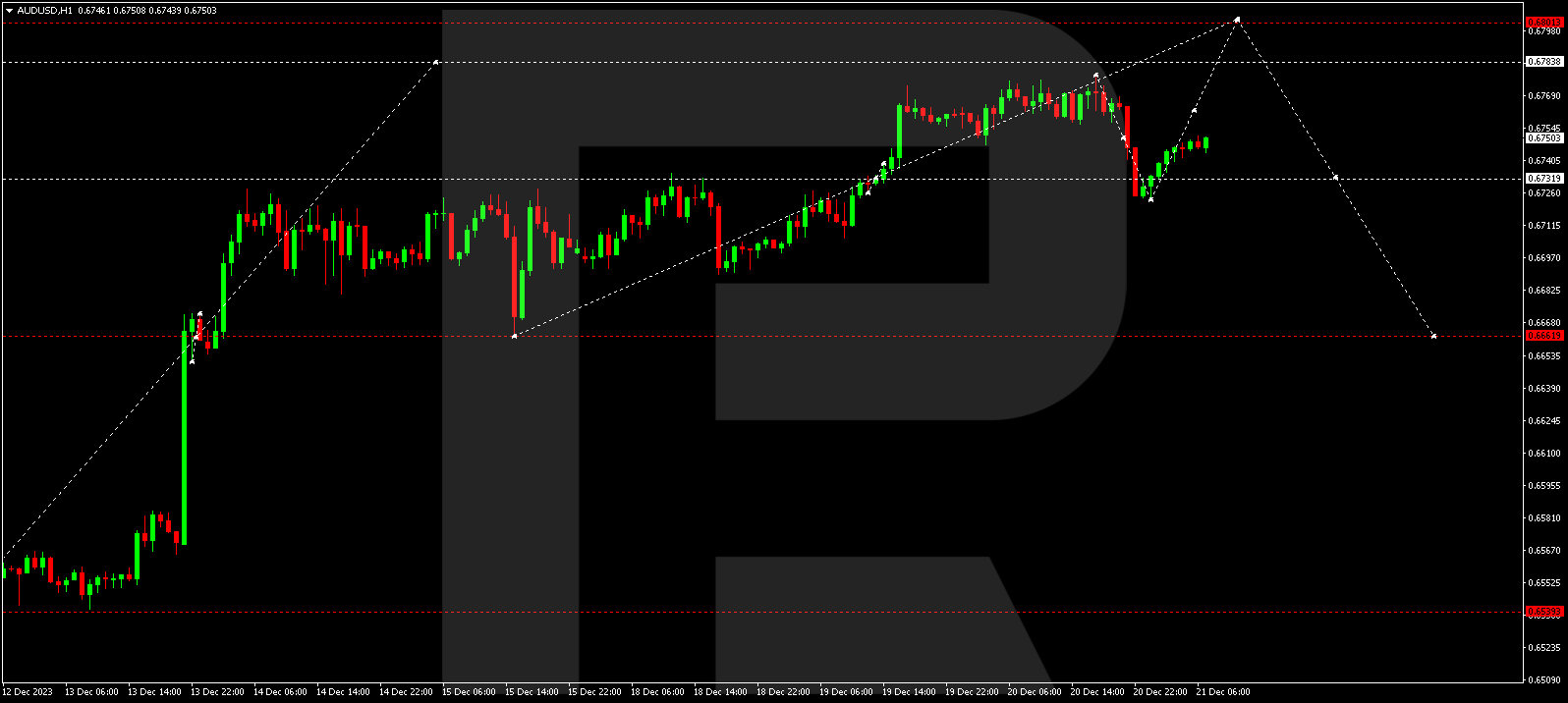Click the 0.66390 price scale value
The height and width of the screenshot is (703, 1568).
point(1544,389)
